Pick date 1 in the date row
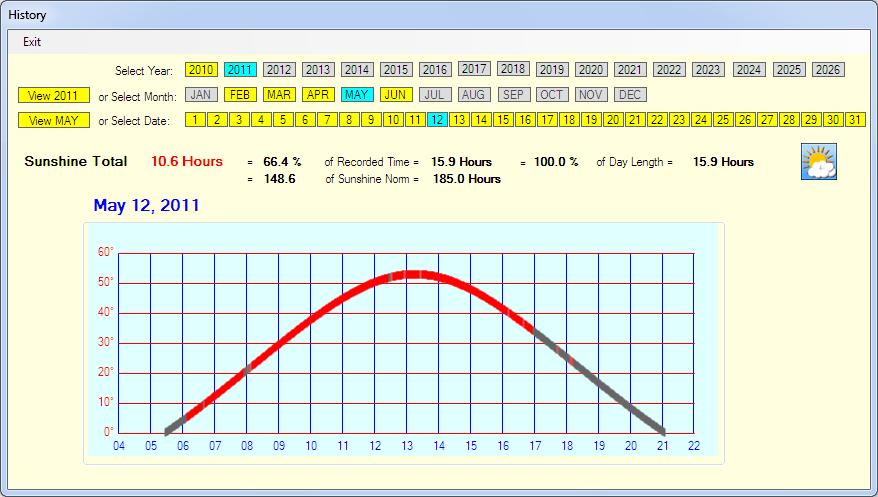The width and height of the screenshot is (878, 497). [x=195, y=120]
